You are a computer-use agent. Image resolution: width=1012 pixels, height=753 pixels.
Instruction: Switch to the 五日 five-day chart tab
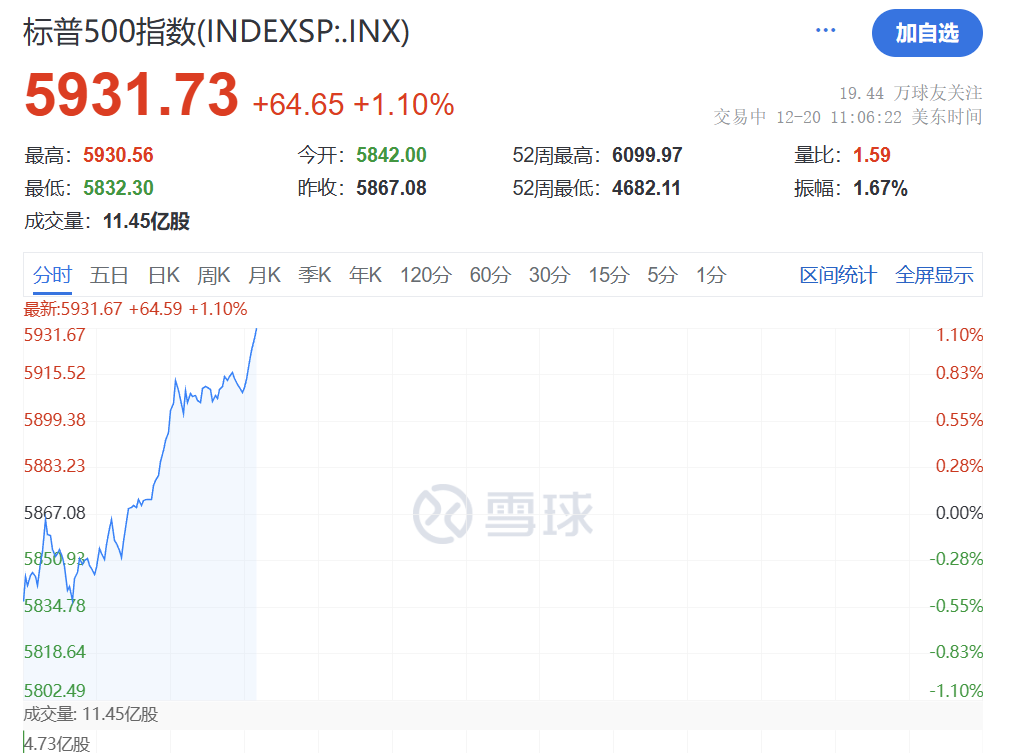pyautogui.click(x=109, y=276)
